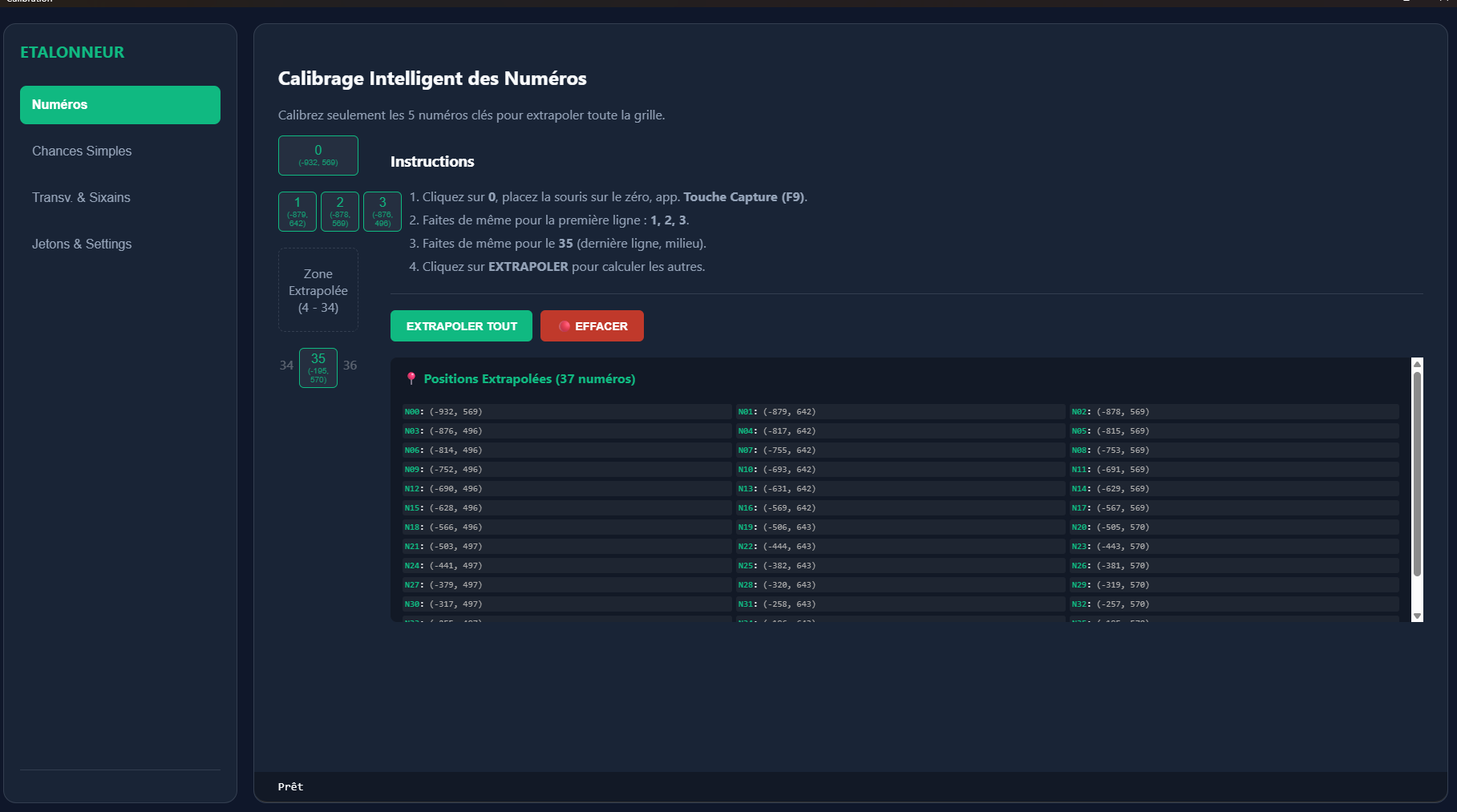Screen dimensions: 1457x812
Task: Select the Numéros section in the sidebar
Action: click(x=119, y=104)
